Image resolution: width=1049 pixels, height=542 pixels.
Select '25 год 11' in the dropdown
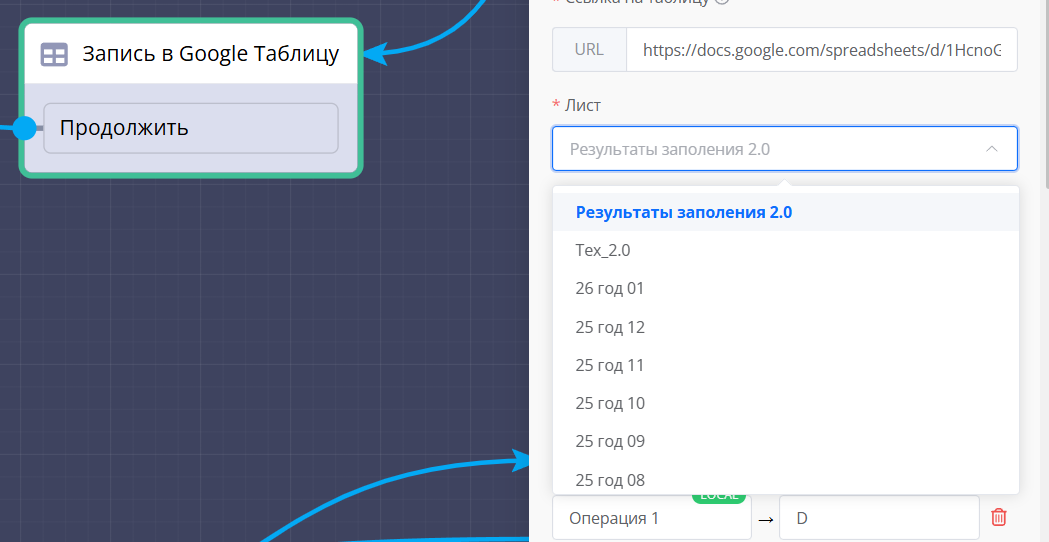point(610,365)
